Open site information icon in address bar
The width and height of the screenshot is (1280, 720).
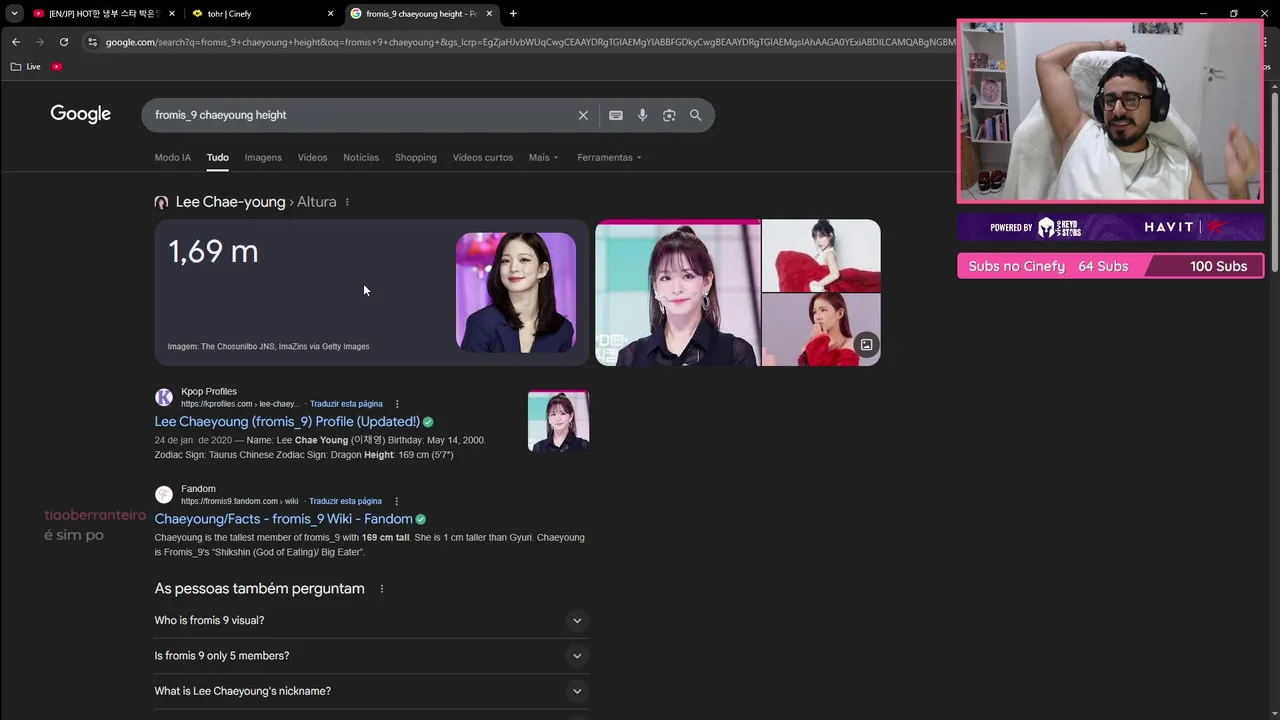coord(92,42)
